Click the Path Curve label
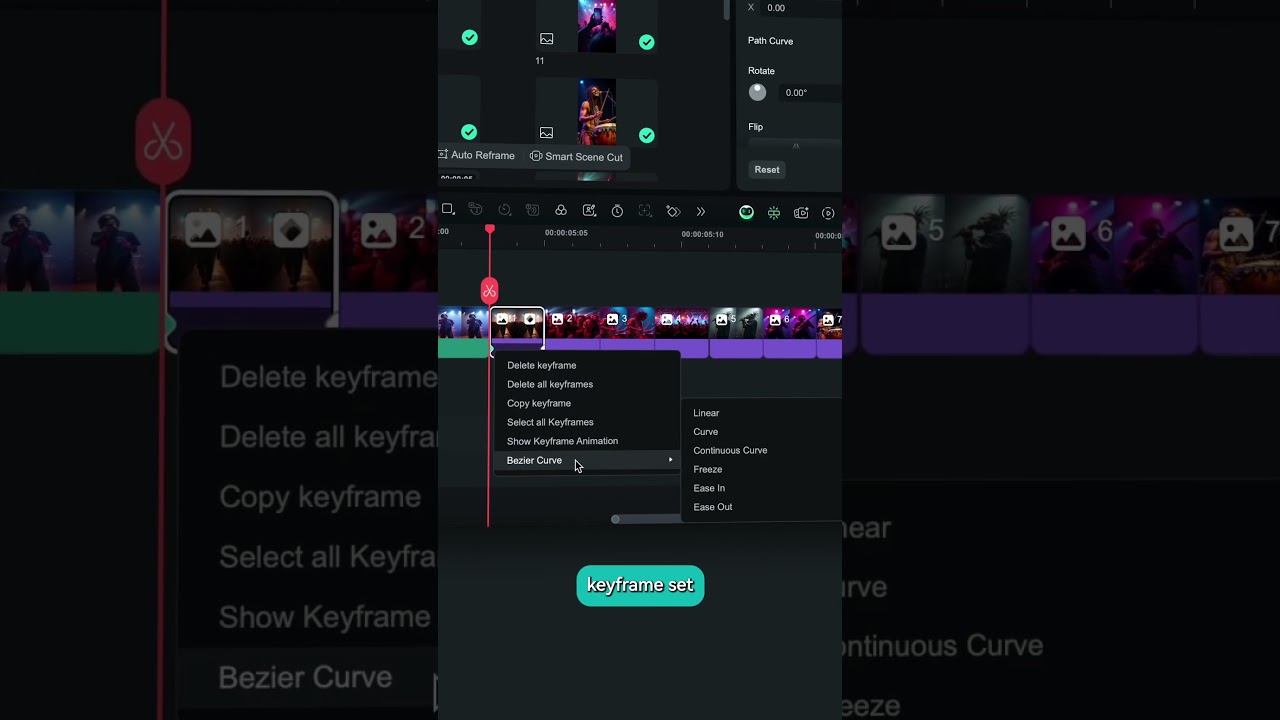Image resolution: width=1280 pixels, height=720 pixels. click(770, 41)
